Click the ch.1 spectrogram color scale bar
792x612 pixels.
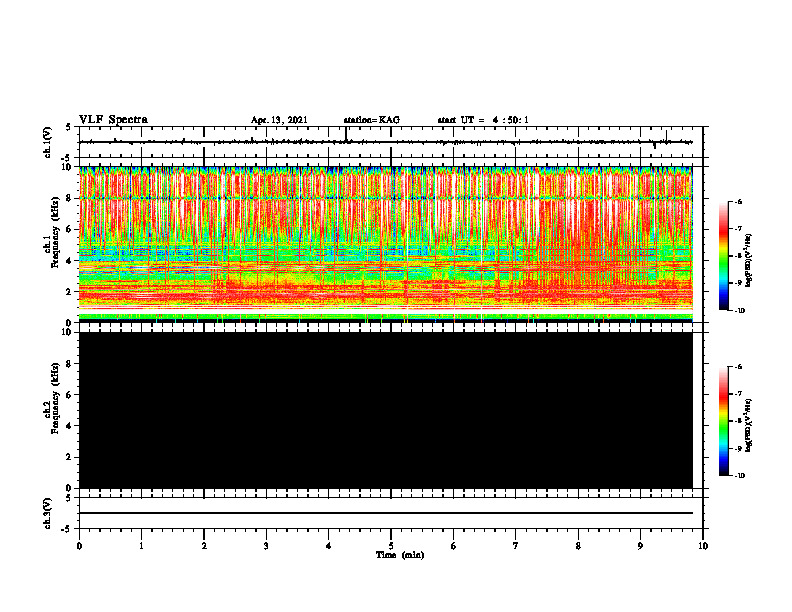tap(723, 256)
